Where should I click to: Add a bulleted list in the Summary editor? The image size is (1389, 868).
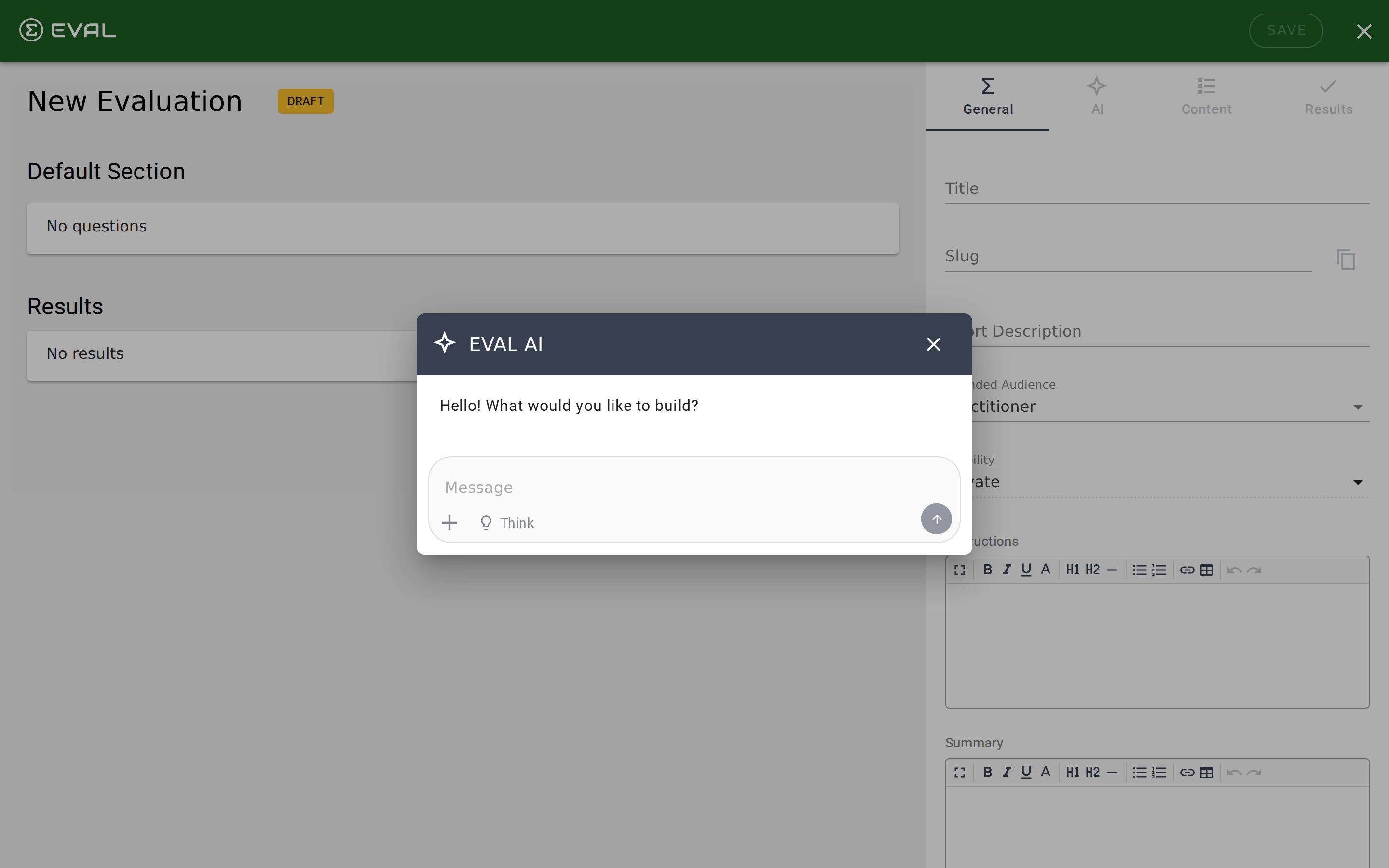coord(1139,772)
